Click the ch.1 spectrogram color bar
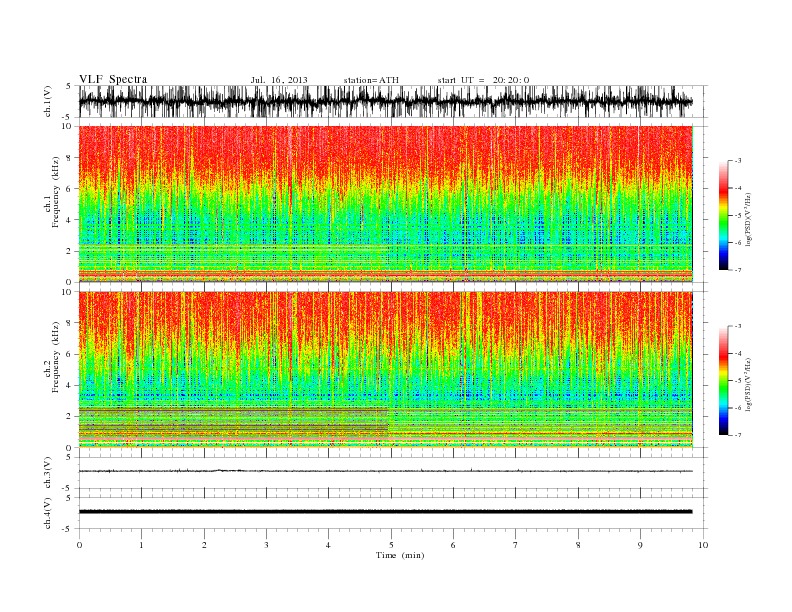Screen dimensions: 792x612 (723, 216)
